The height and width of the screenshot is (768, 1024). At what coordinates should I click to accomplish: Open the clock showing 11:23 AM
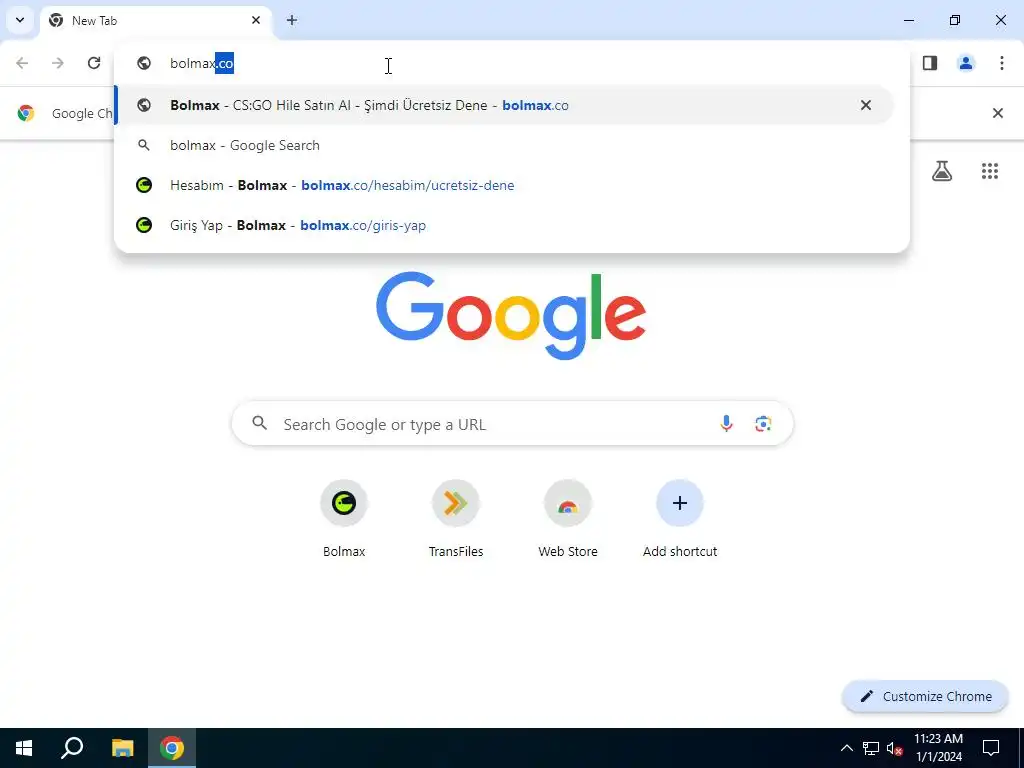[938, 748]
